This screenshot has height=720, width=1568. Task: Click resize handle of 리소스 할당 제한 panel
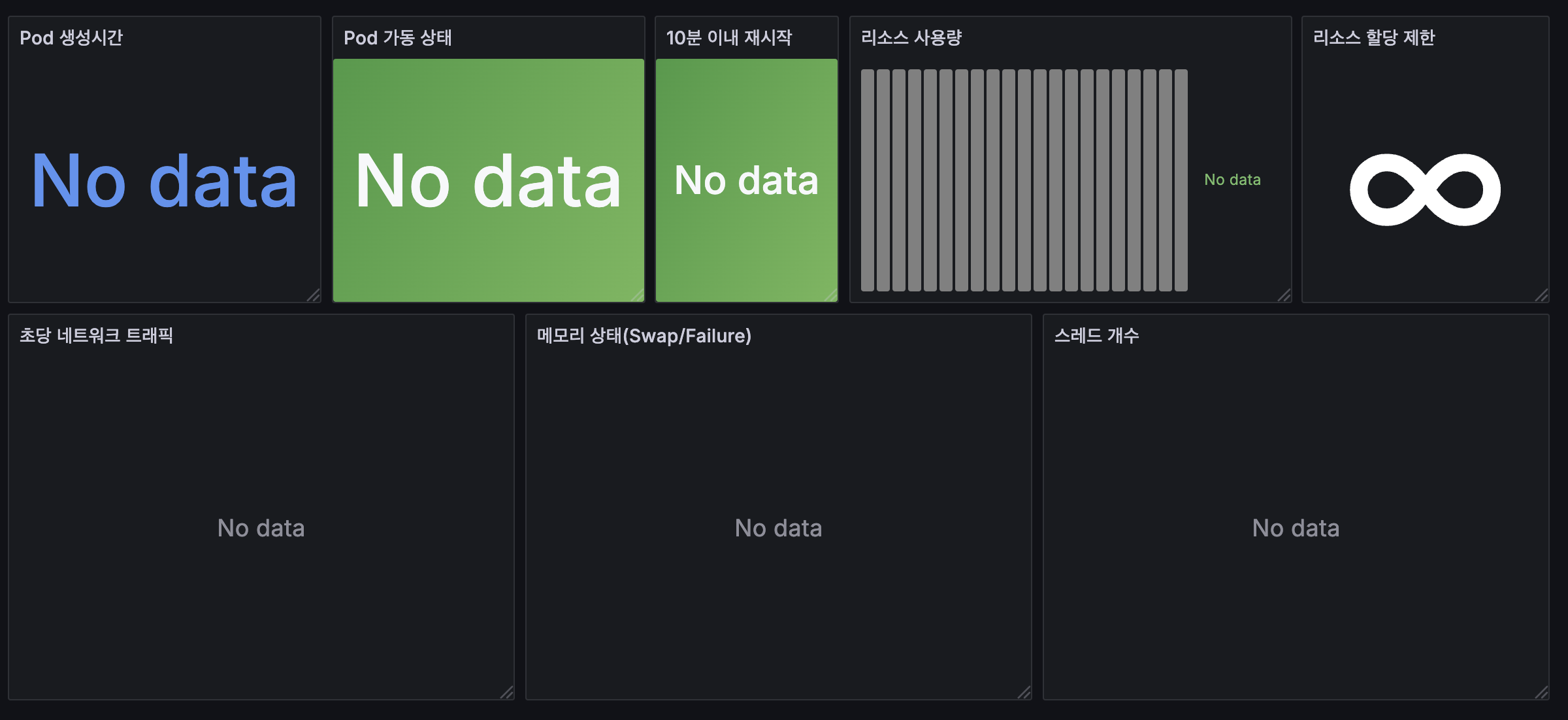(x=1542, y=295)
